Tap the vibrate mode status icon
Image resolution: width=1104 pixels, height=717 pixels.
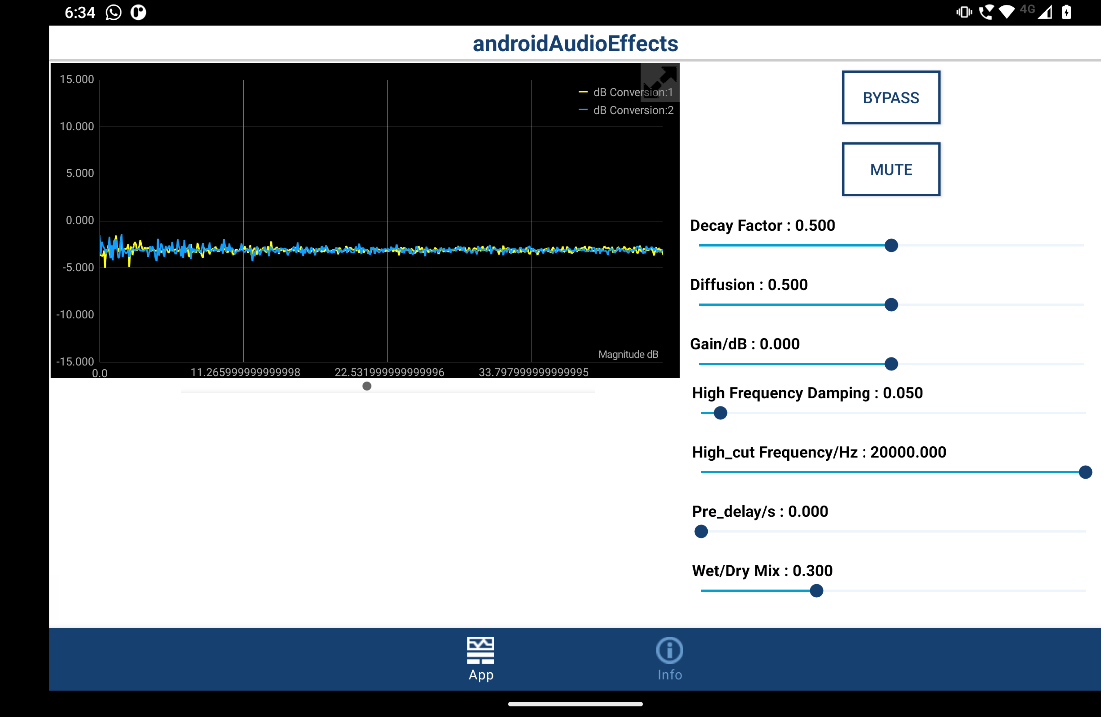(x=964, y=13)
